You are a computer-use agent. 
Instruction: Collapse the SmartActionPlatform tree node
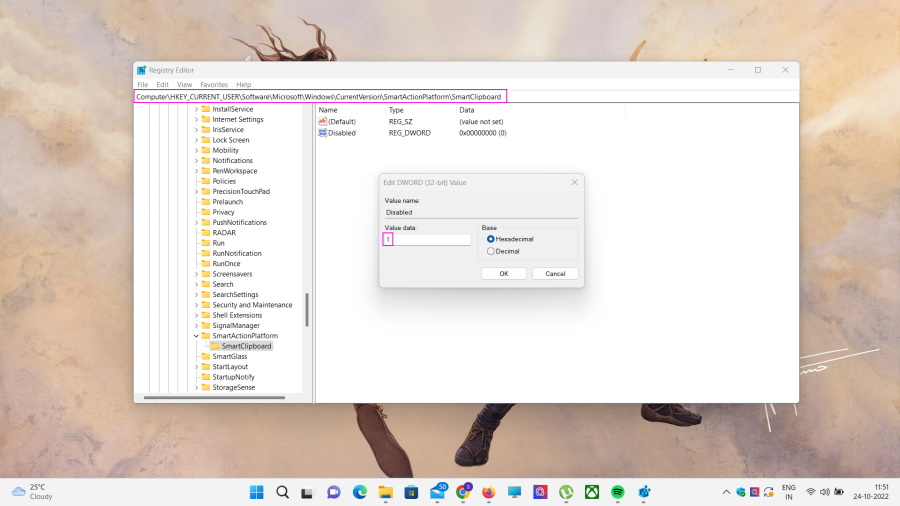[x=196, y=336]
